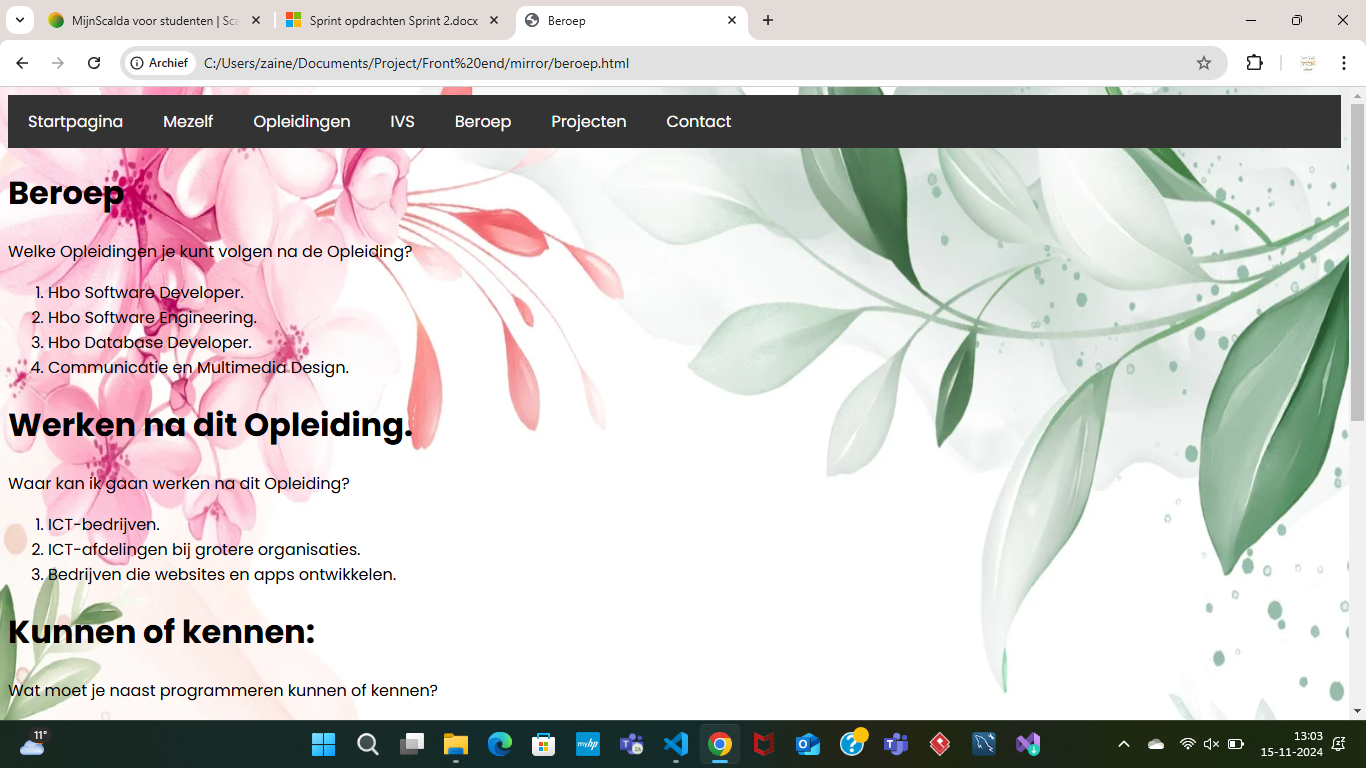Bookmark this page with the star icon
Viewport: 1366px width, 768px height.
pyautogui.click(x=1204, y=63)
